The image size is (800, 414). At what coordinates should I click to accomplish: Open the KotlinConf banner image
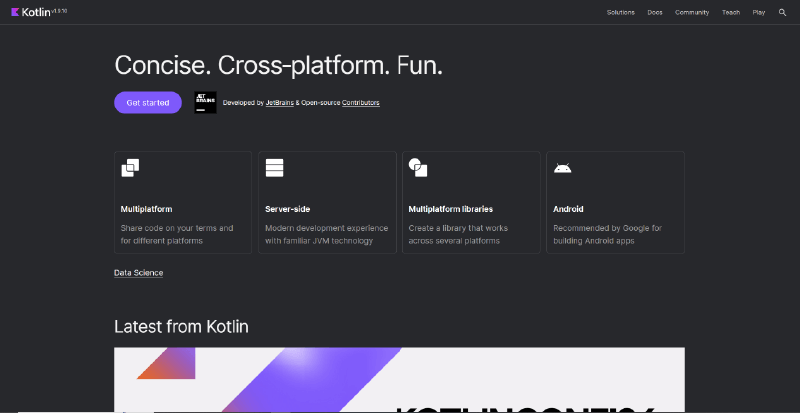click(399, 380)
